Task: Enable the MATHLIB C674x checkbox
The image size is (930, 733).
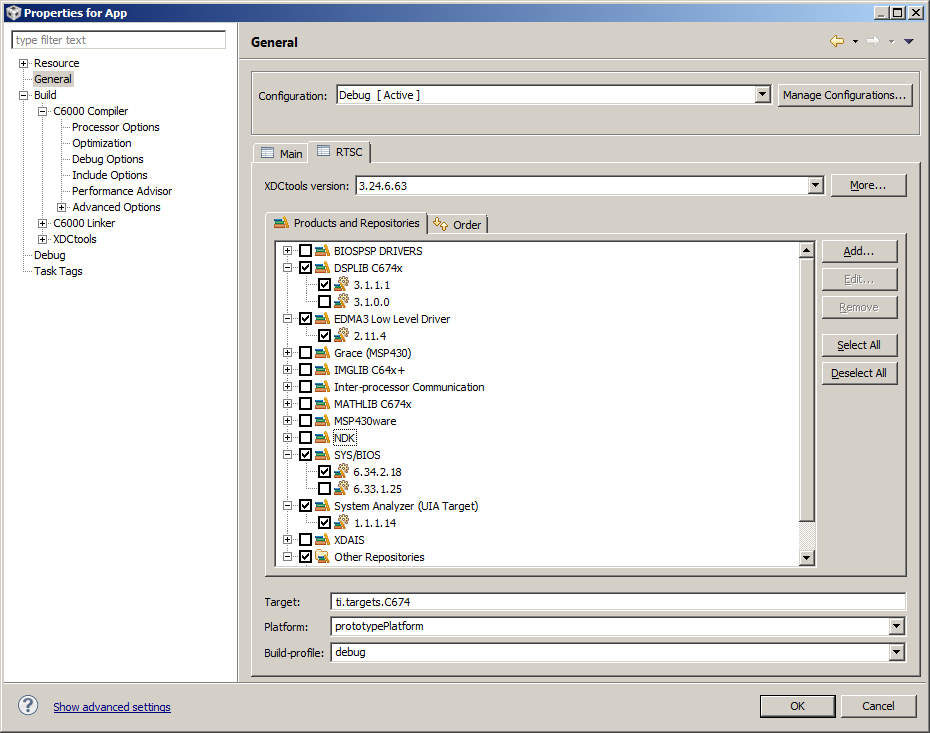Action: (x=305, y=404)
